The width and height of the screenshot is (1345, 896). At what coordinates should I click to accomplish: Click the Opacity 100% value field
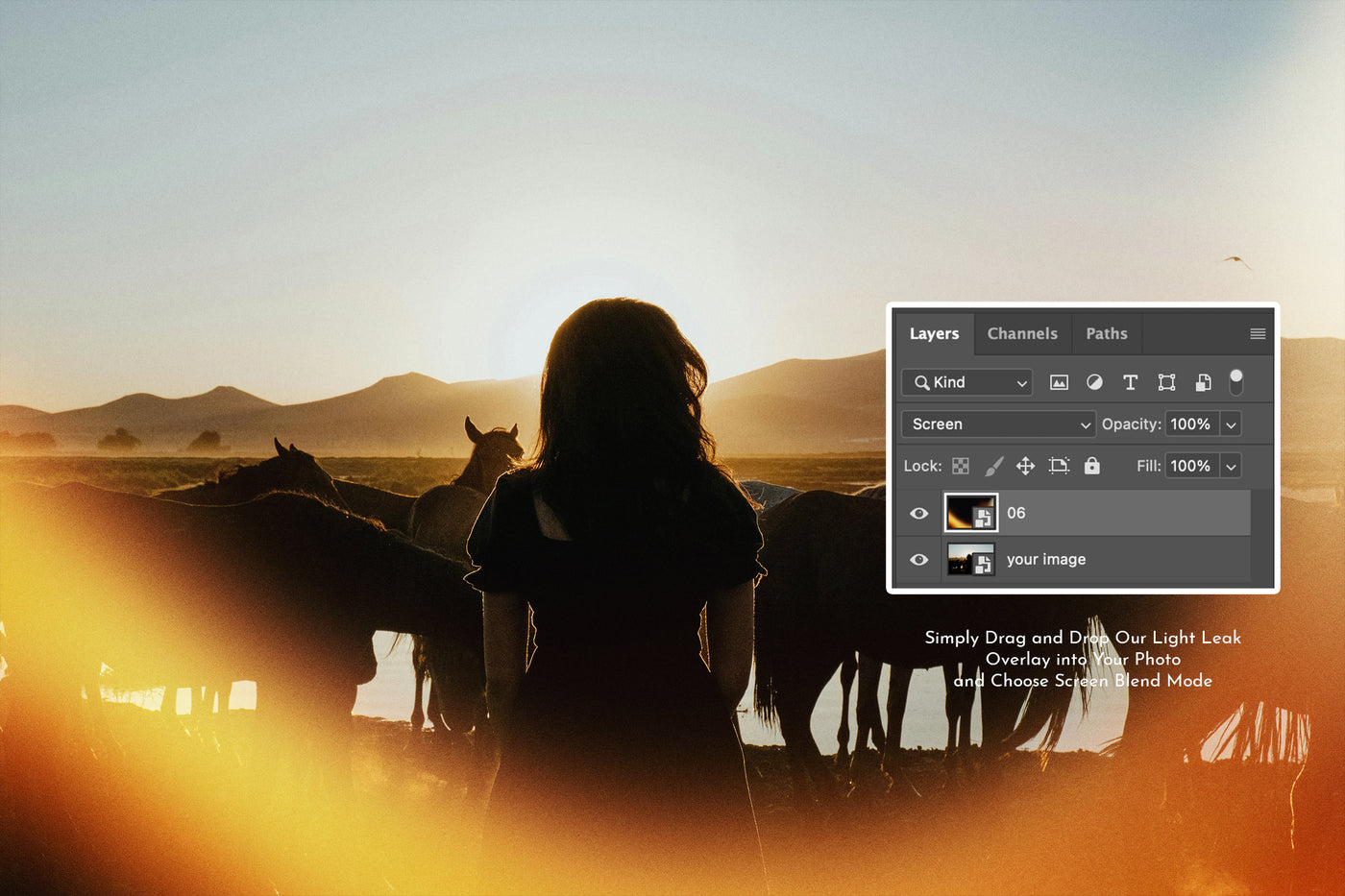tap(1191, 424)
